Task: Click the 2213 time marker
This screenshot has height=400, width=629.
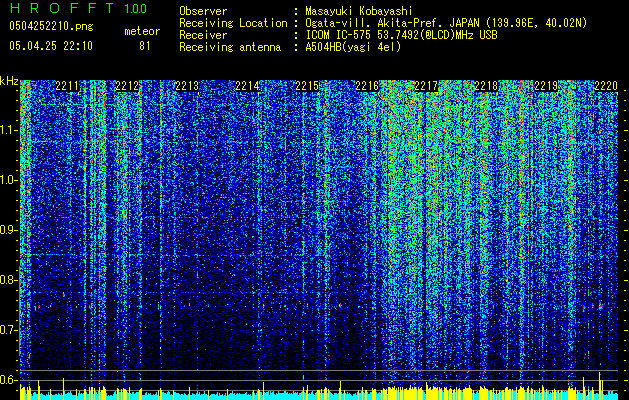Action: click(x=187, y=86)
